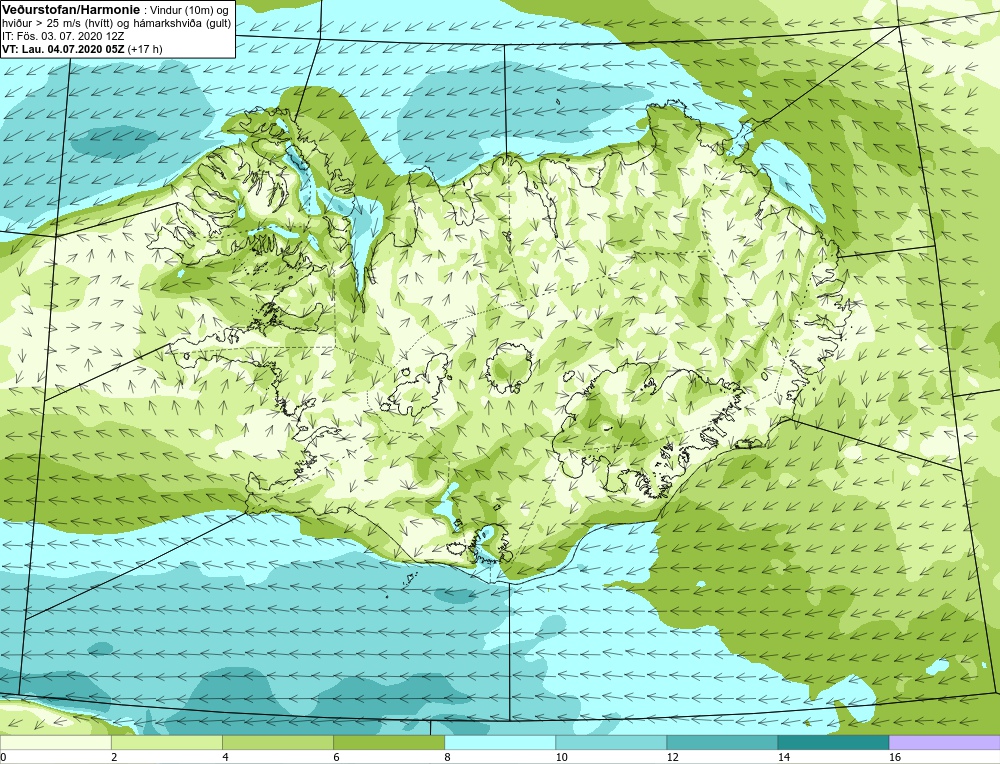Image resolution: width=1000 pixels, height=764 pixels.
Task: Click the 'IT: Fös. 03. 07. 2020 12Z' line
Action: point(61,36)
